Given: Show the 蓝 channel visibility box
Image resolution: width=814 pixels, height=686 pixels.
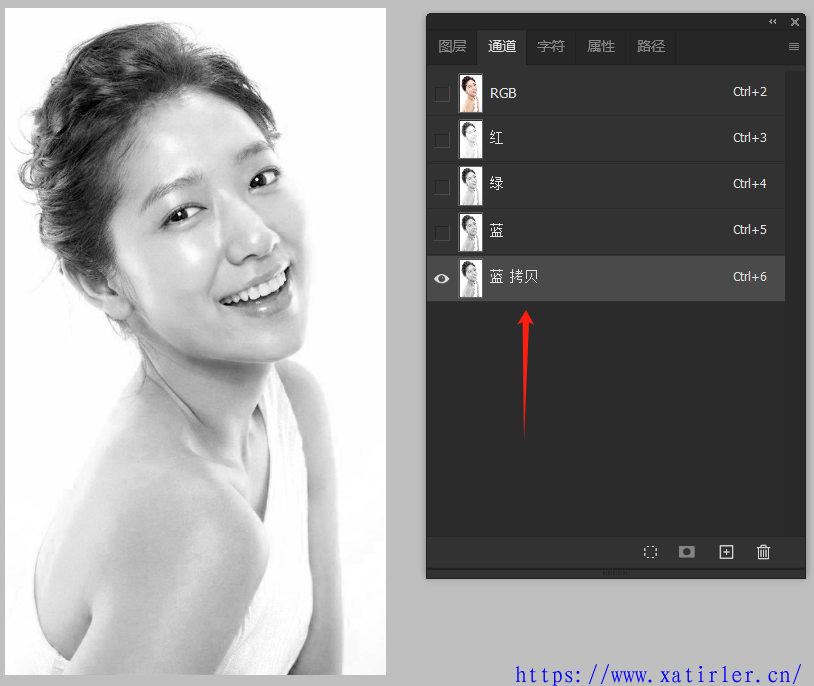Looking at the screenshot, I should tap(442, 232).
